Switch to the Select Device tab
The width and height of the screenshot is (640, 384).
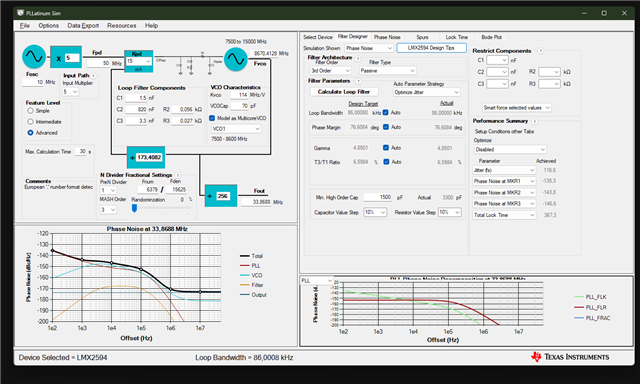pyautogui.click(x=318, y=37)
